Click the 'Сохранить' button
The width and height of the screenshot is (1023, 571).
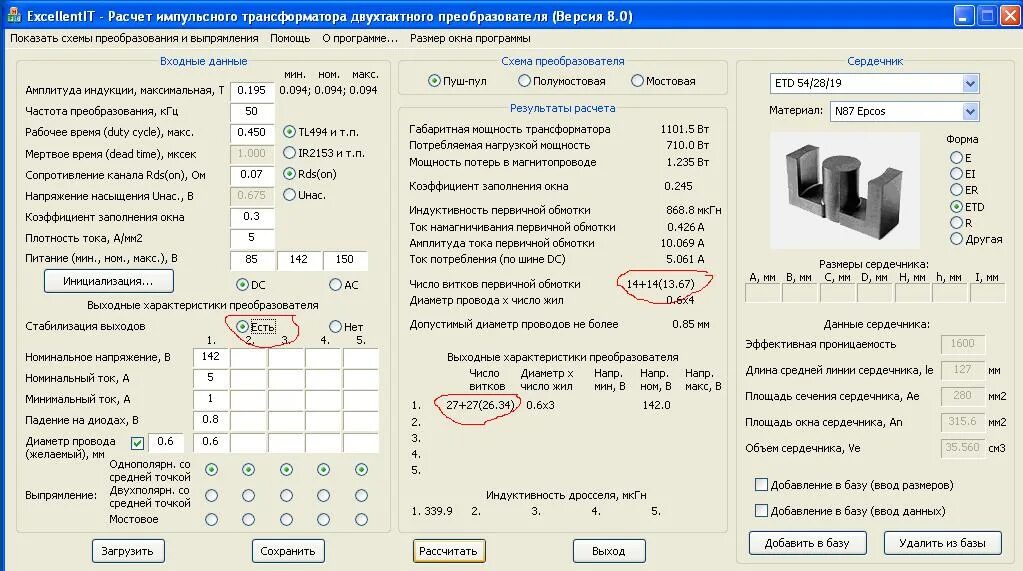coord(288,551)
